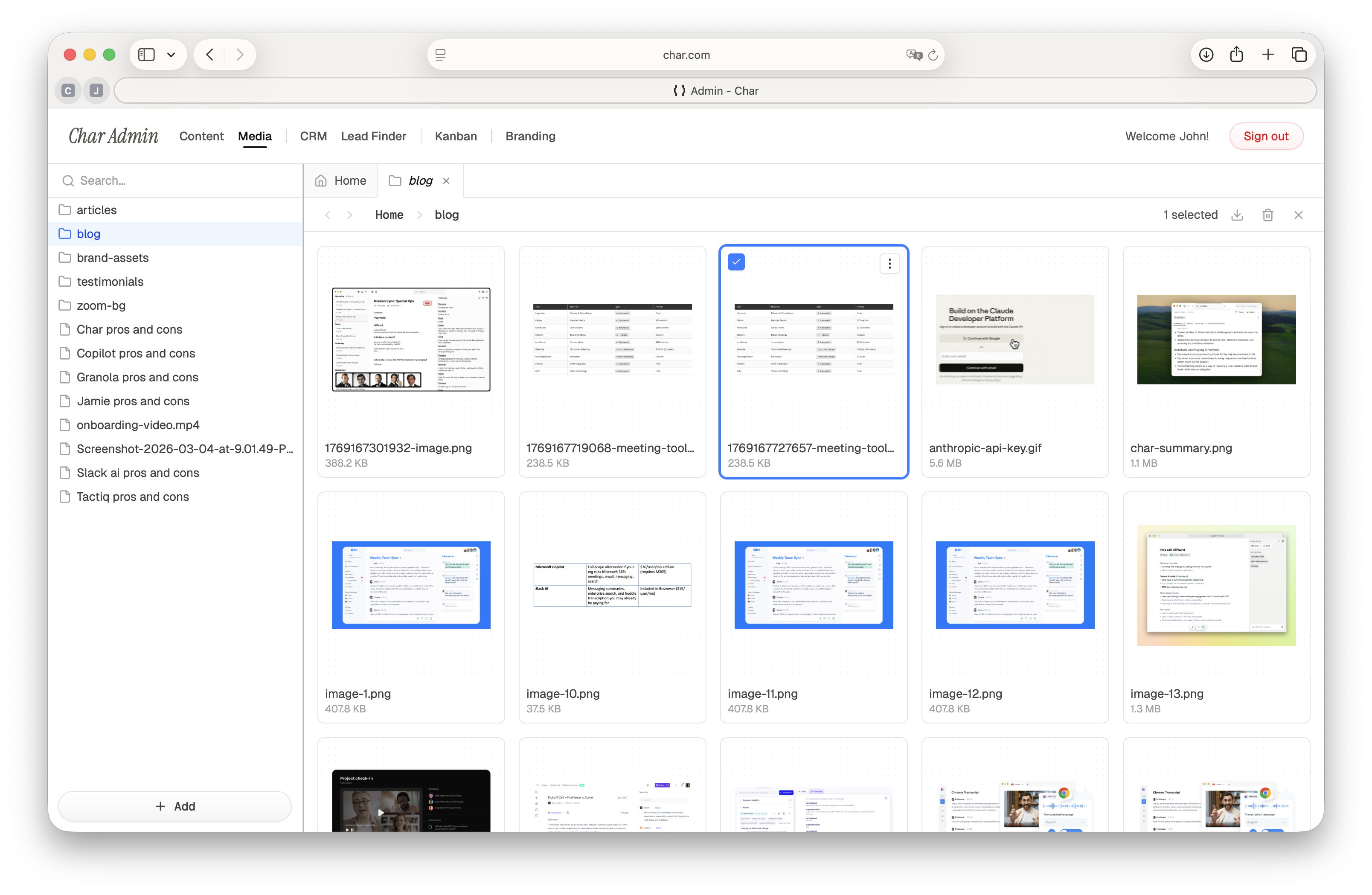Select the image-13.png thumbnail
Screen dimensions: 1372x895
1216,585
